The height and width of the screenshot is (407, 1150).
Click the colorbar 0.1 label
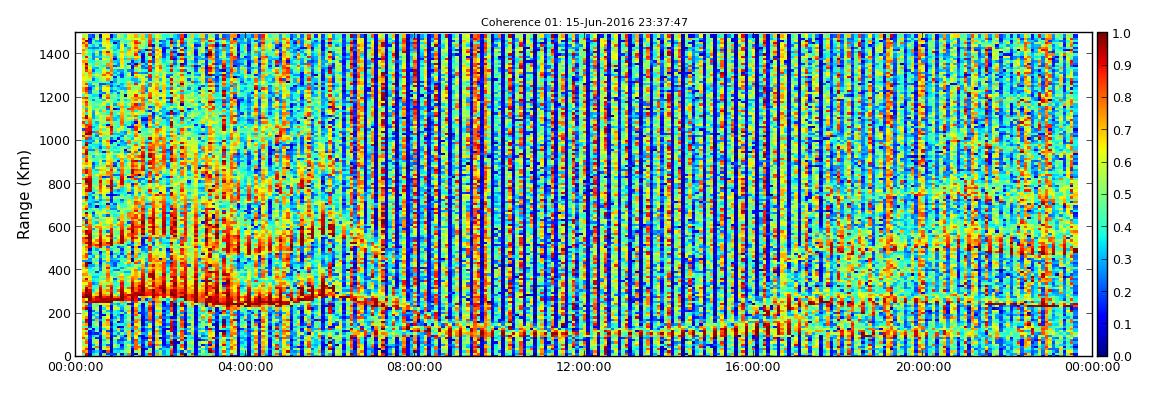(1122, 324)
